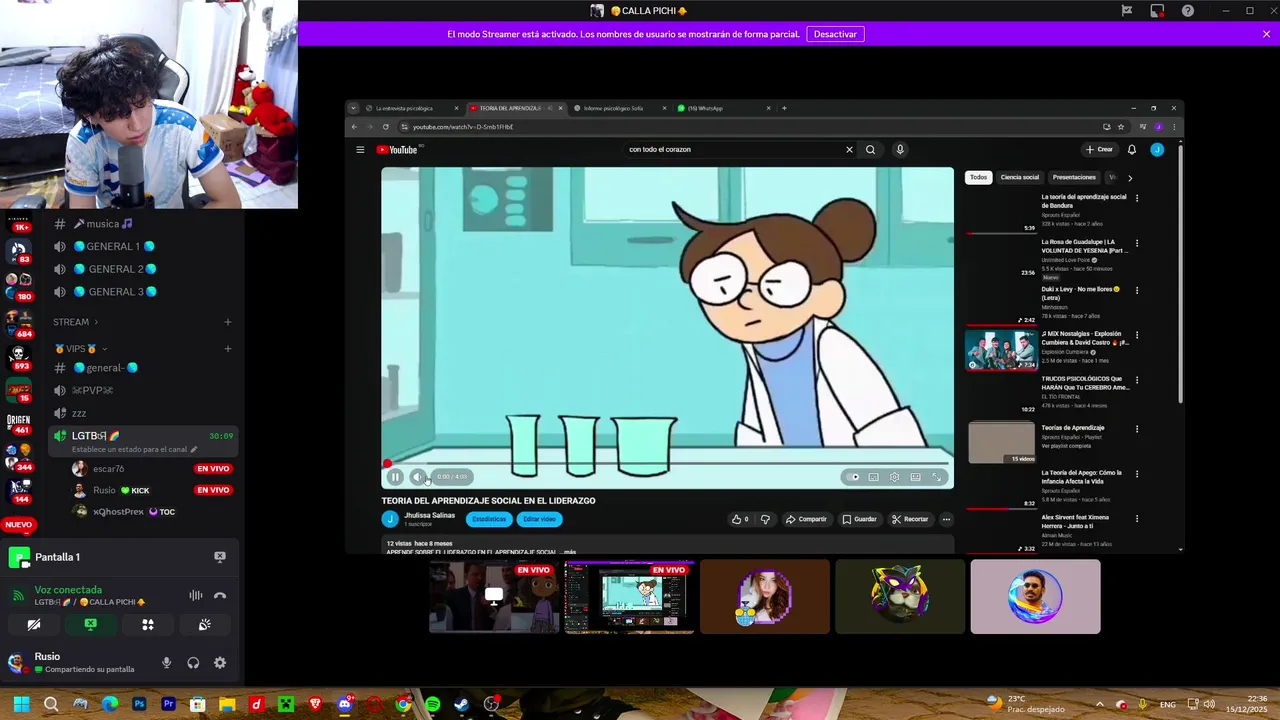Dislike the video with thumbs down
Viewport: 1280px width, 720px height.
tap(765, 519)
